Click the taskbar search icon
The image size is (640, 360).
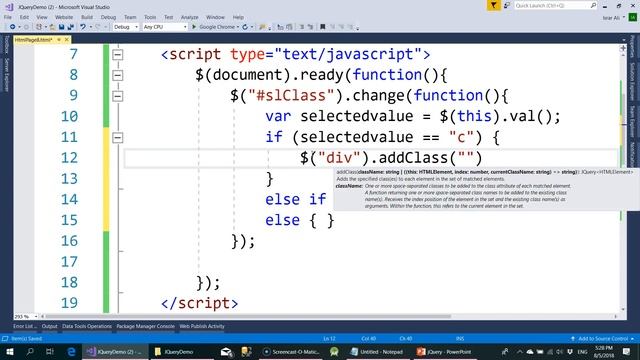coord(30,352)
